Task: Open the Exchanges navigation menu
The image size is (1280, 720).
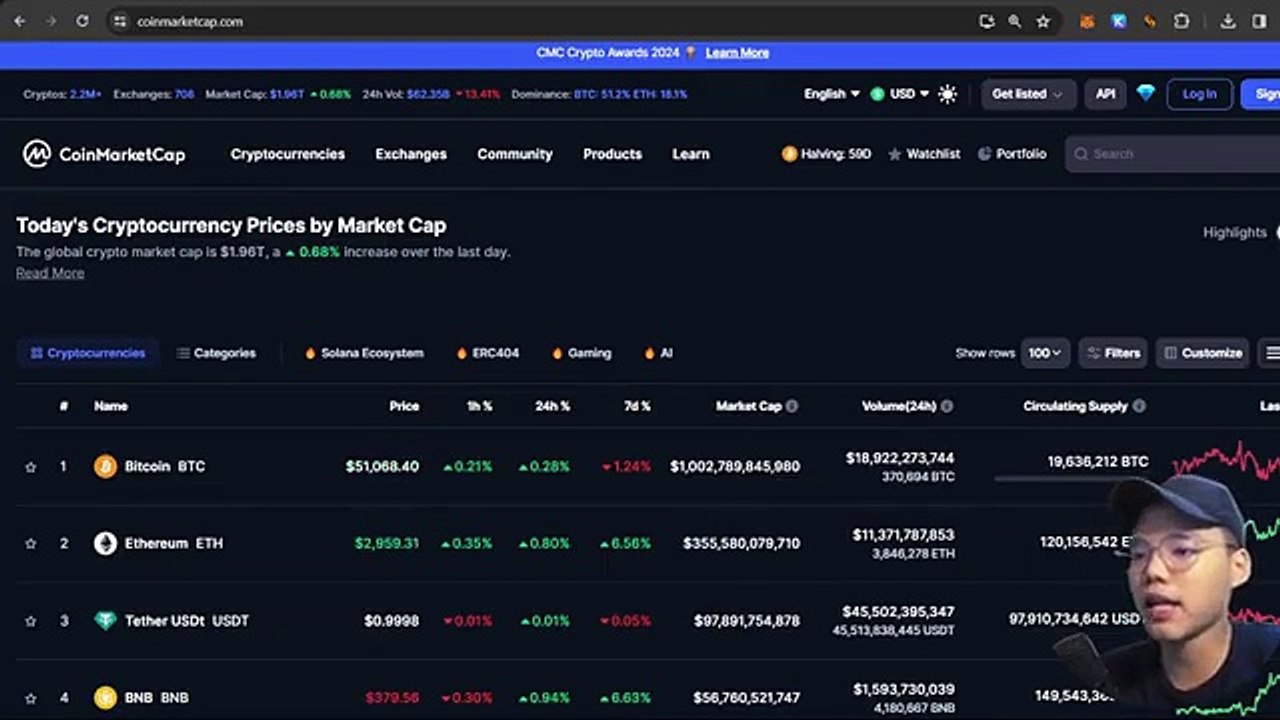Action: point(411,154)
